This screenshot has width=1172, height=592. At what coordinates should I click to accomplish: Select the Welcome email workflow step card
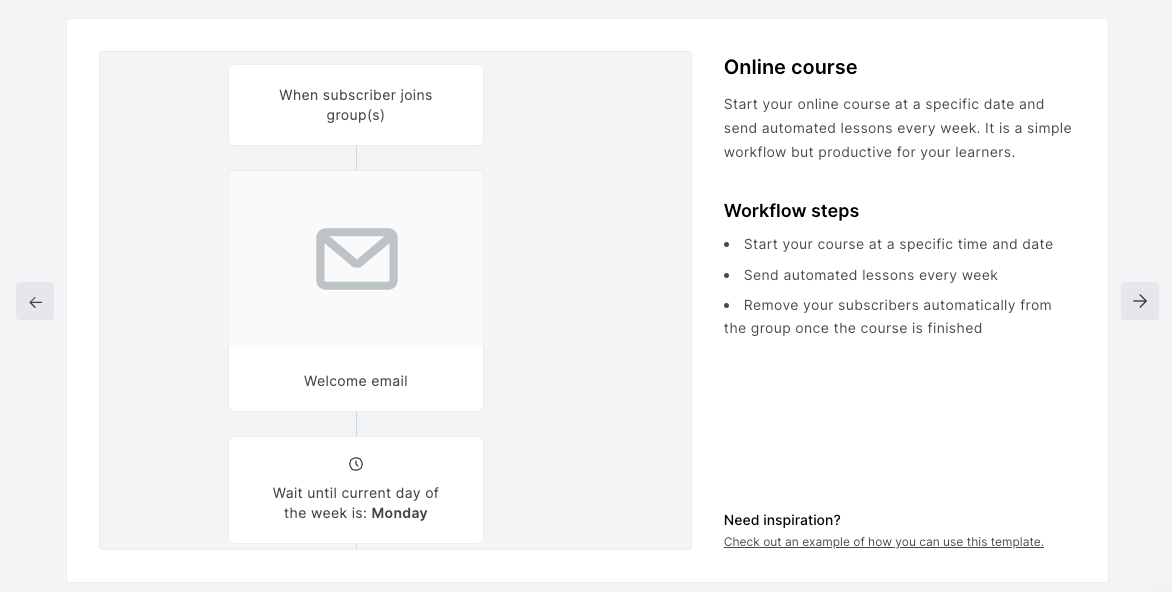(356, 381)
